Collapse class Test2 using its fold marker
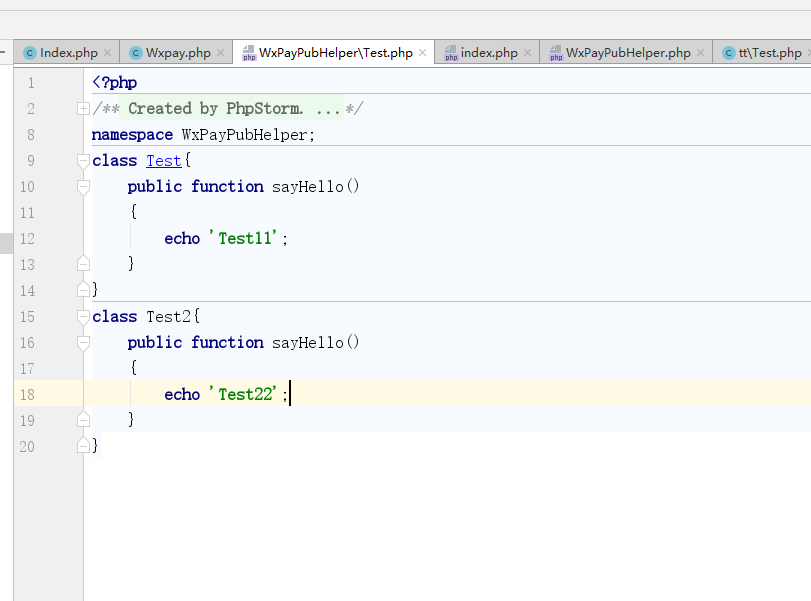The width and height of the screenshot is (811, 601). point(83,316)
